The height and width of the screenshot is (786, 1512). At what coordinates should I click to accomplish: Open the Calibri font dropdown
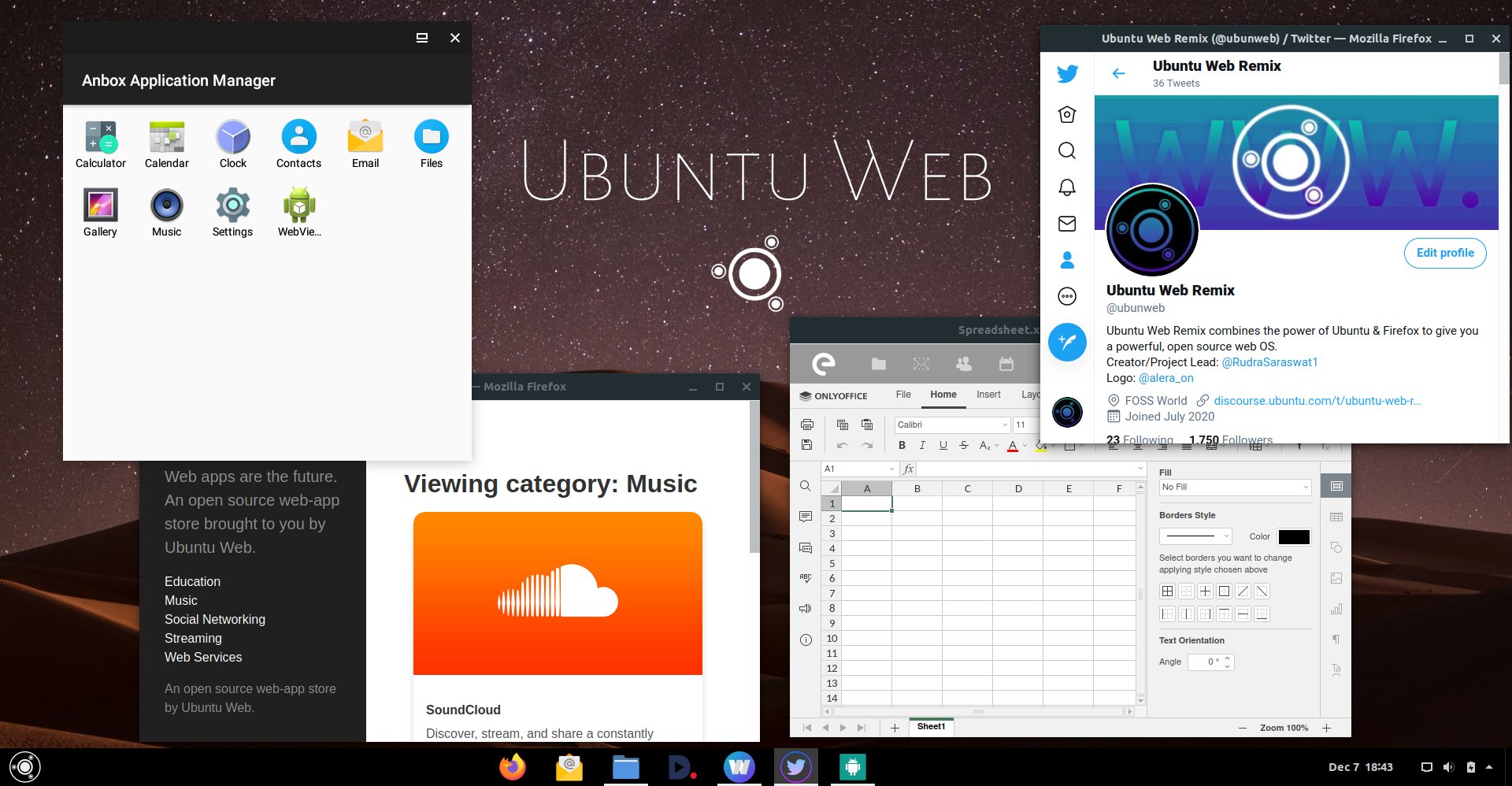(1005, 425)
